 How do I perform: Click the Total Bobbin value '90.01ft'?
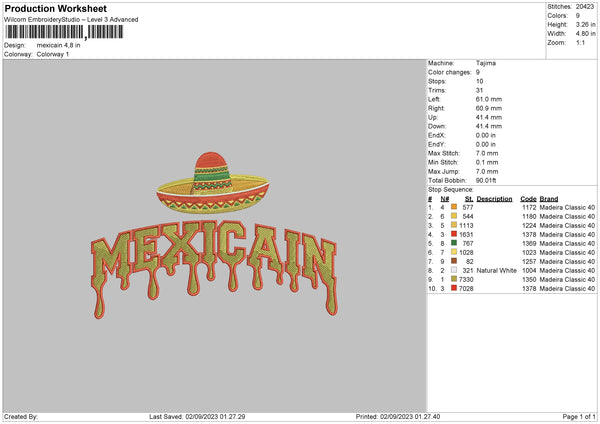click(x=486, y=180)
